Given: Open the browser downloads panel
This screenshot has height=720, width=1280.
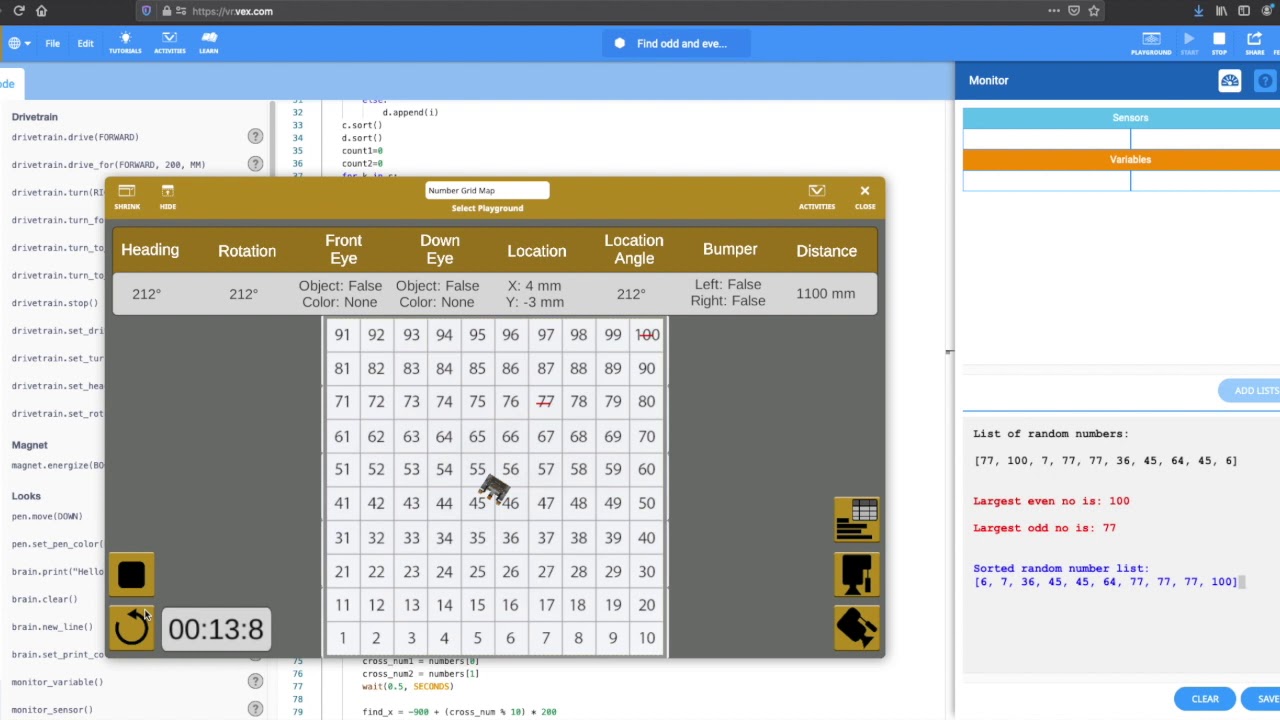Looking at the screenshot, I should (1198, 11).
